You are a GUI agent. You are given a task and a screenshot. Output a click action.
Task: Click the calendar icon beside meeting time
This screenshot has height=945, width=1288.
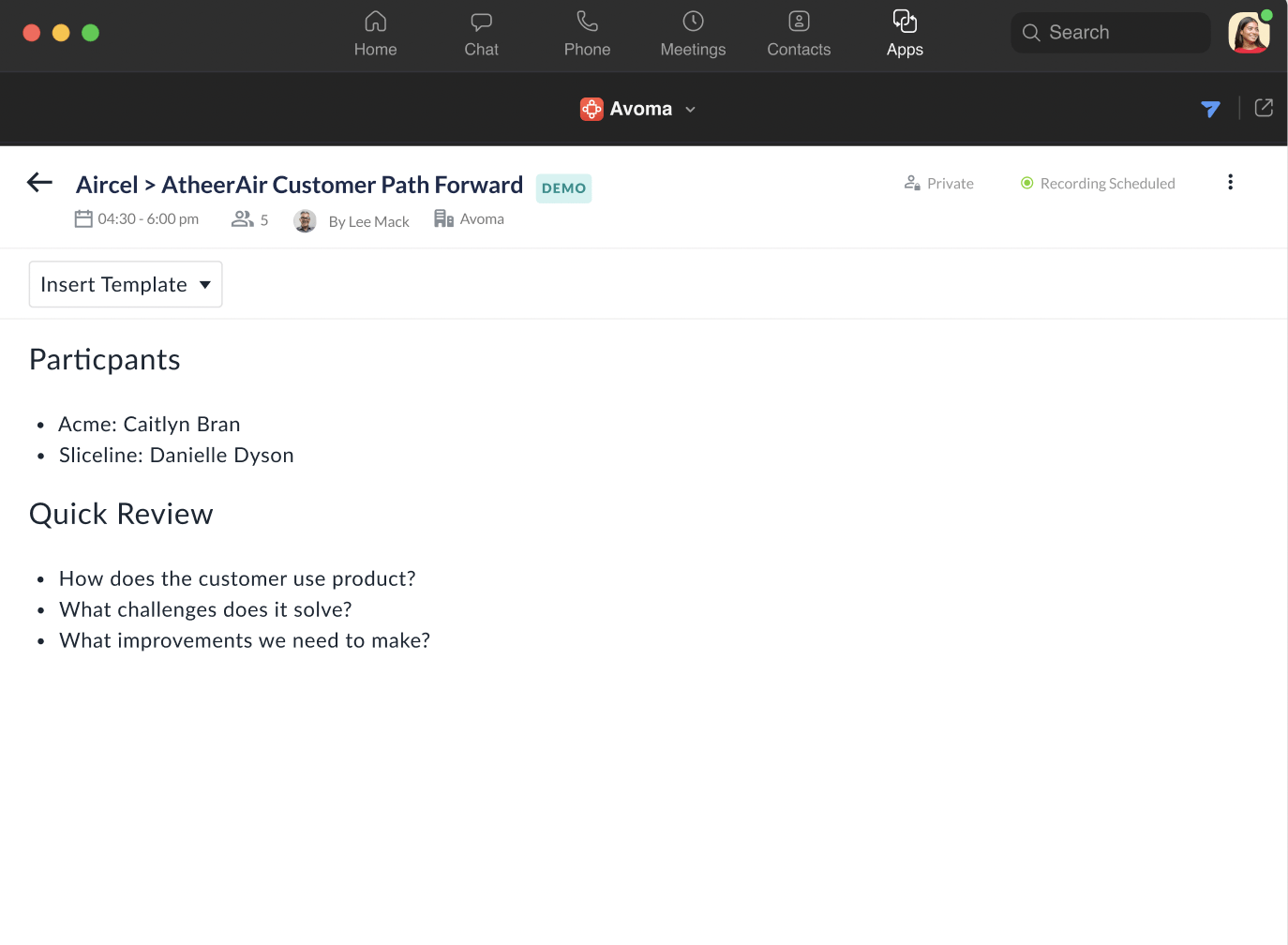point(83,219)
